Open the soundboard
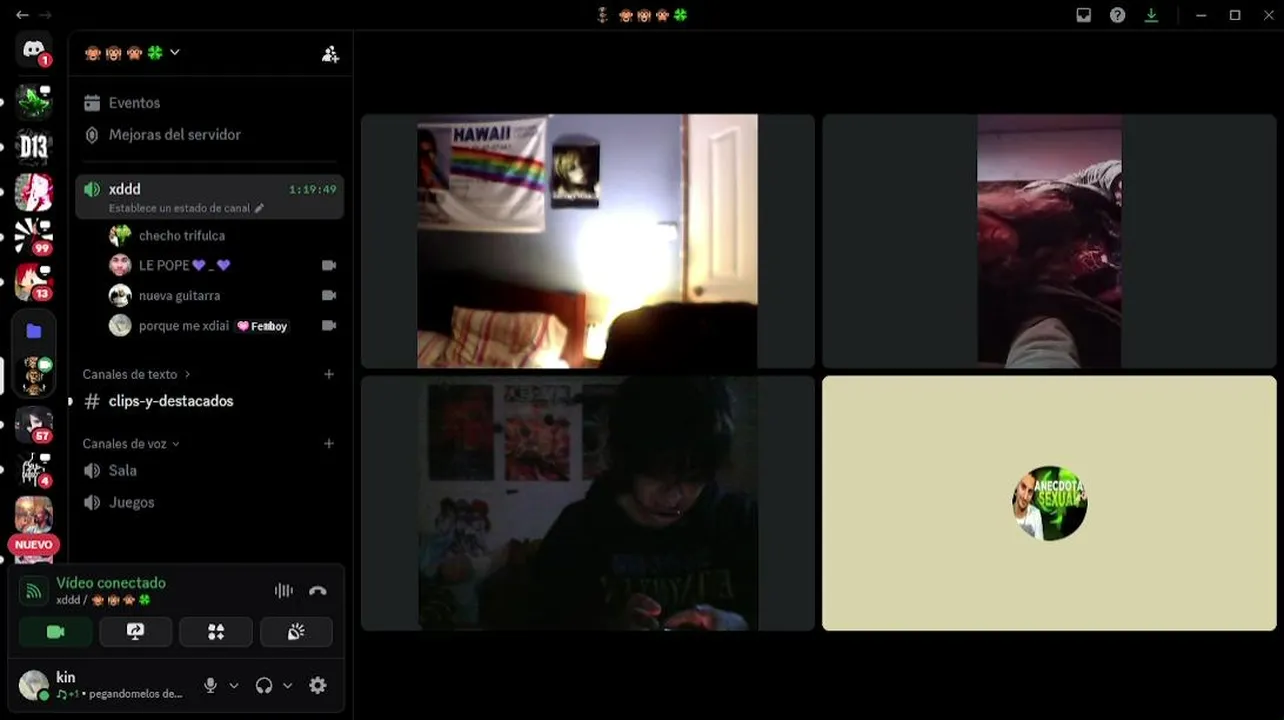Screen dimensions: 1284x720 pos(296,632)
